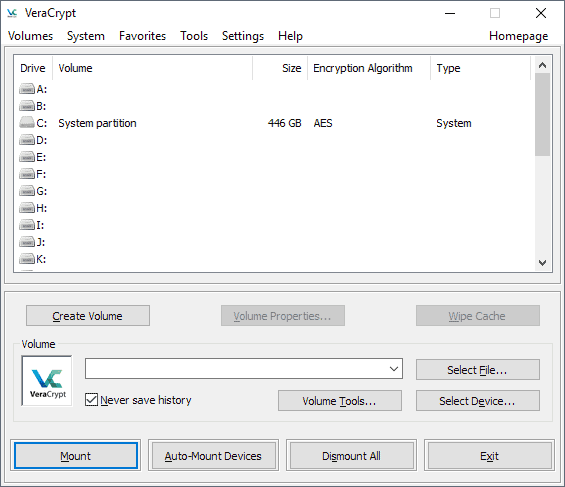This screenshot has width=565, height=487.
Task: Select the A: drive icon
Action: coord(27,89)
